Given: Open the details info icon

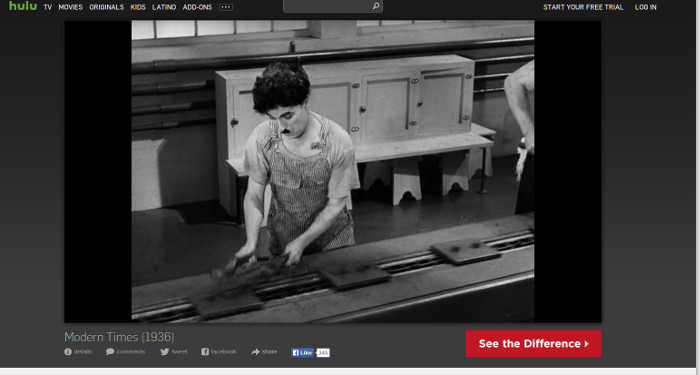Looking at the screenshot, I should click(x=68, y=352).
